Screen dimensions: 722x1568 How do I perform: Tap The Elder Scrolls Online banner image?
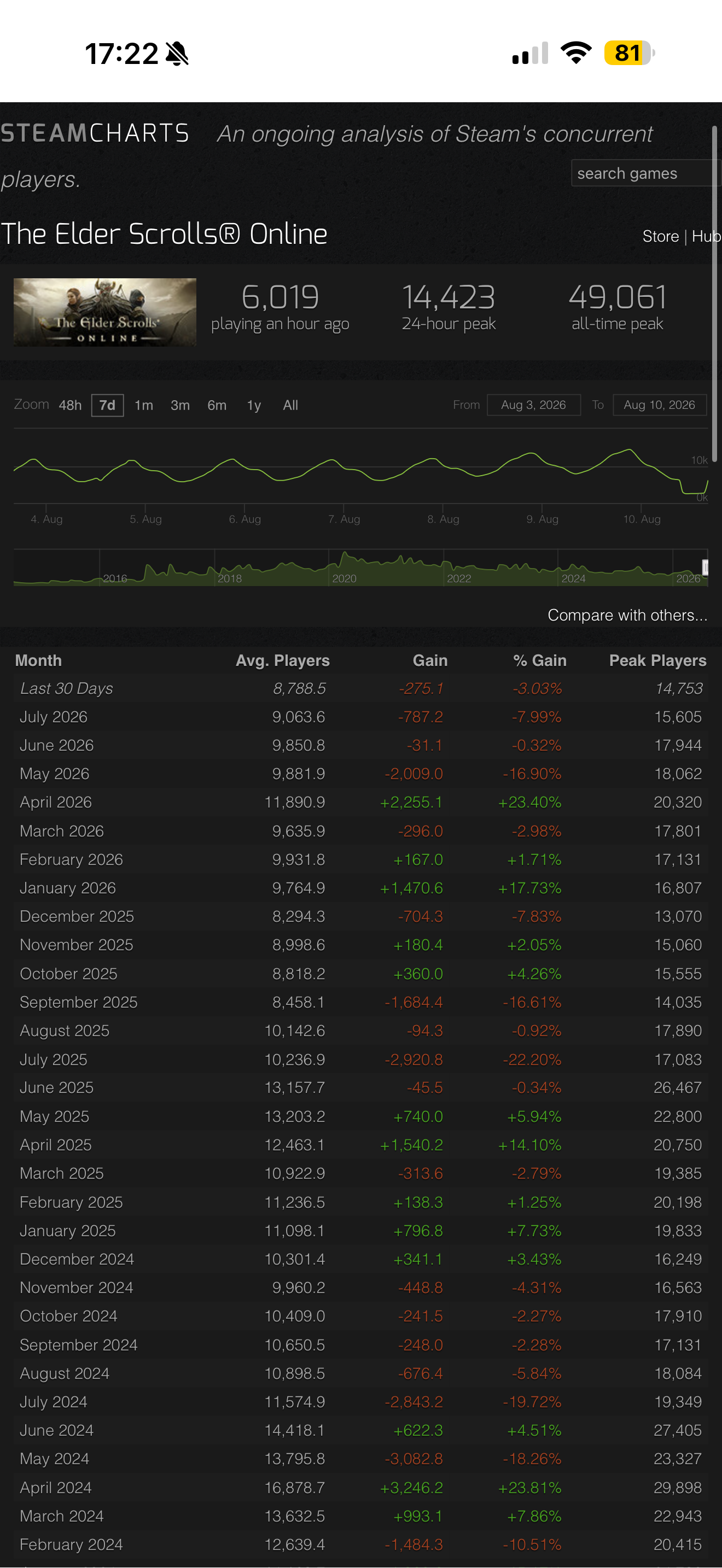pos(104,312)
